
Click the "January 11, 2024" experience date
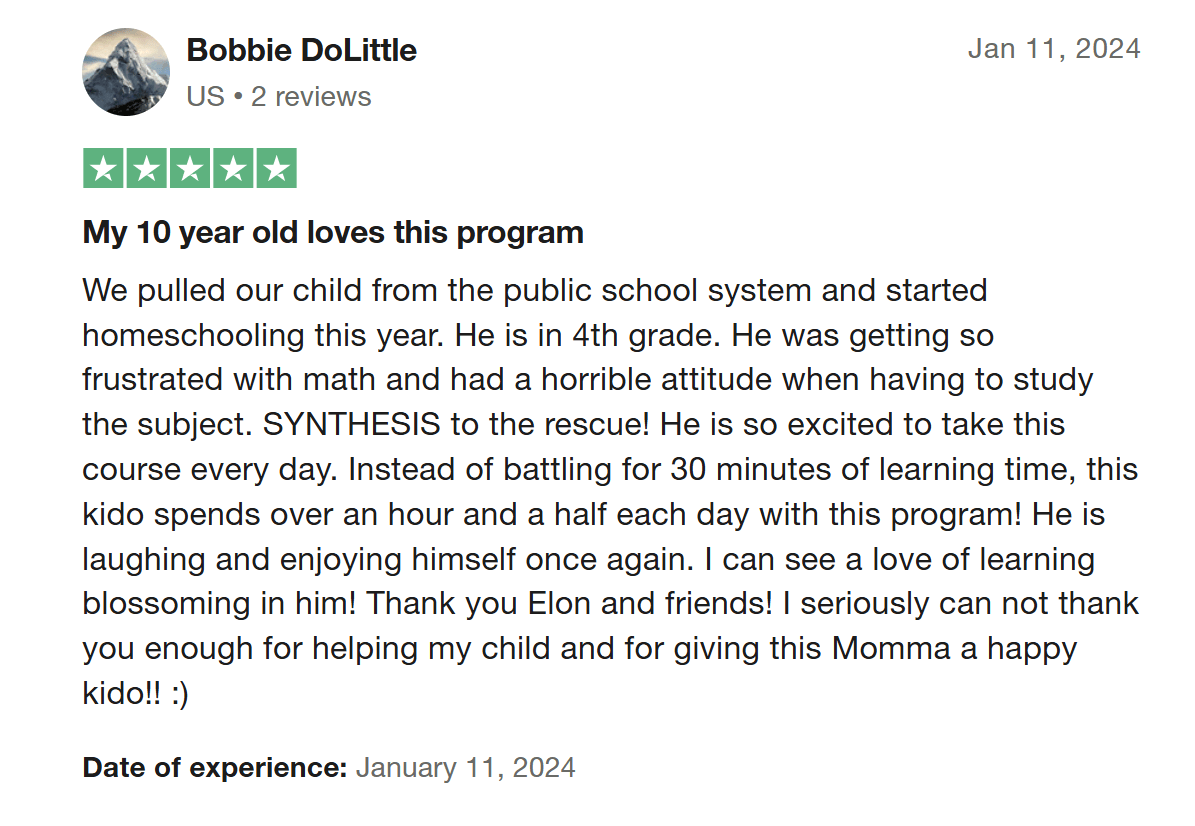pos(466,767)
